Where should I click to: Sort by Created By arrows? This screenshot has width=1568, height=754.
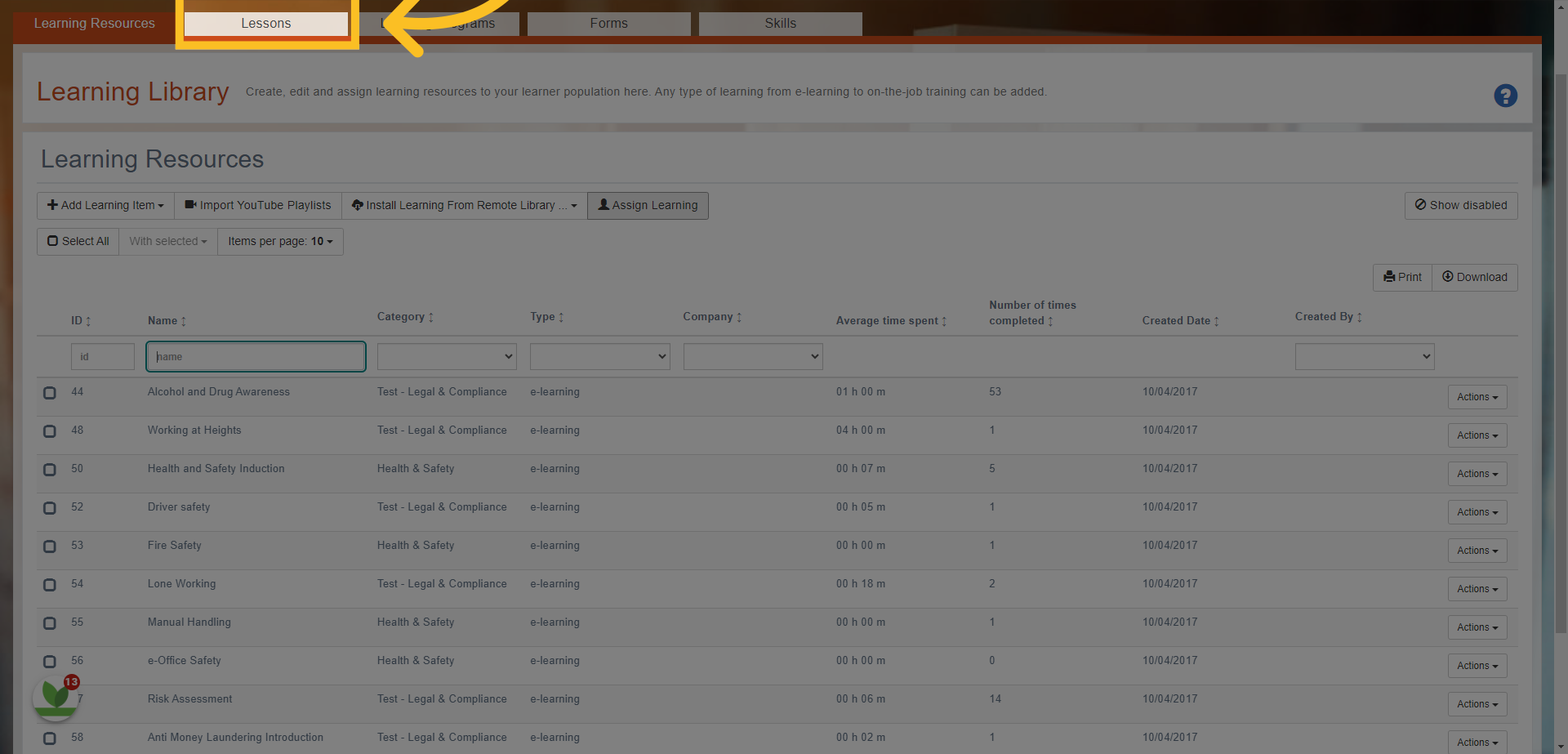coord(1359,317)
